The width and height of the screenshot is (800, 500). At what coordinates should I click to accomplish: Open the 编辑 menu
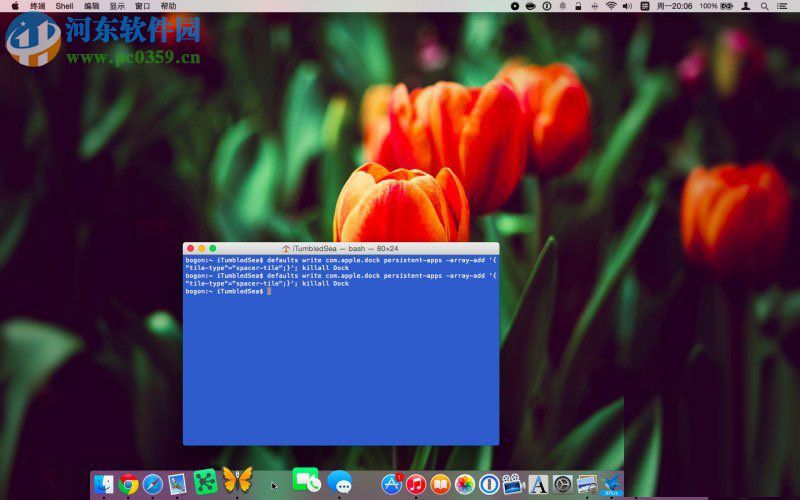coord(92,6)
